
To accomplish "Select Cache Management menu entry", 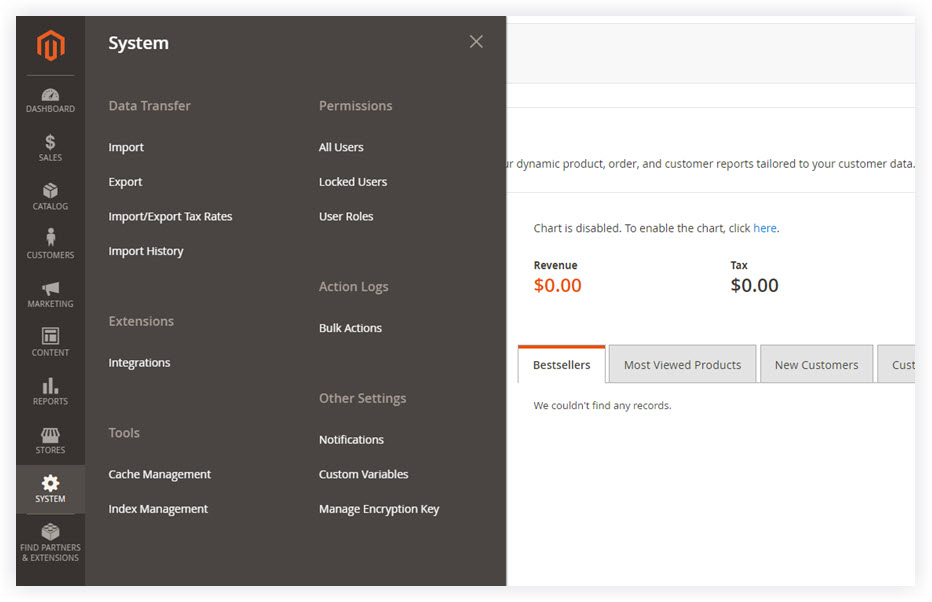I will click(159, 474).
